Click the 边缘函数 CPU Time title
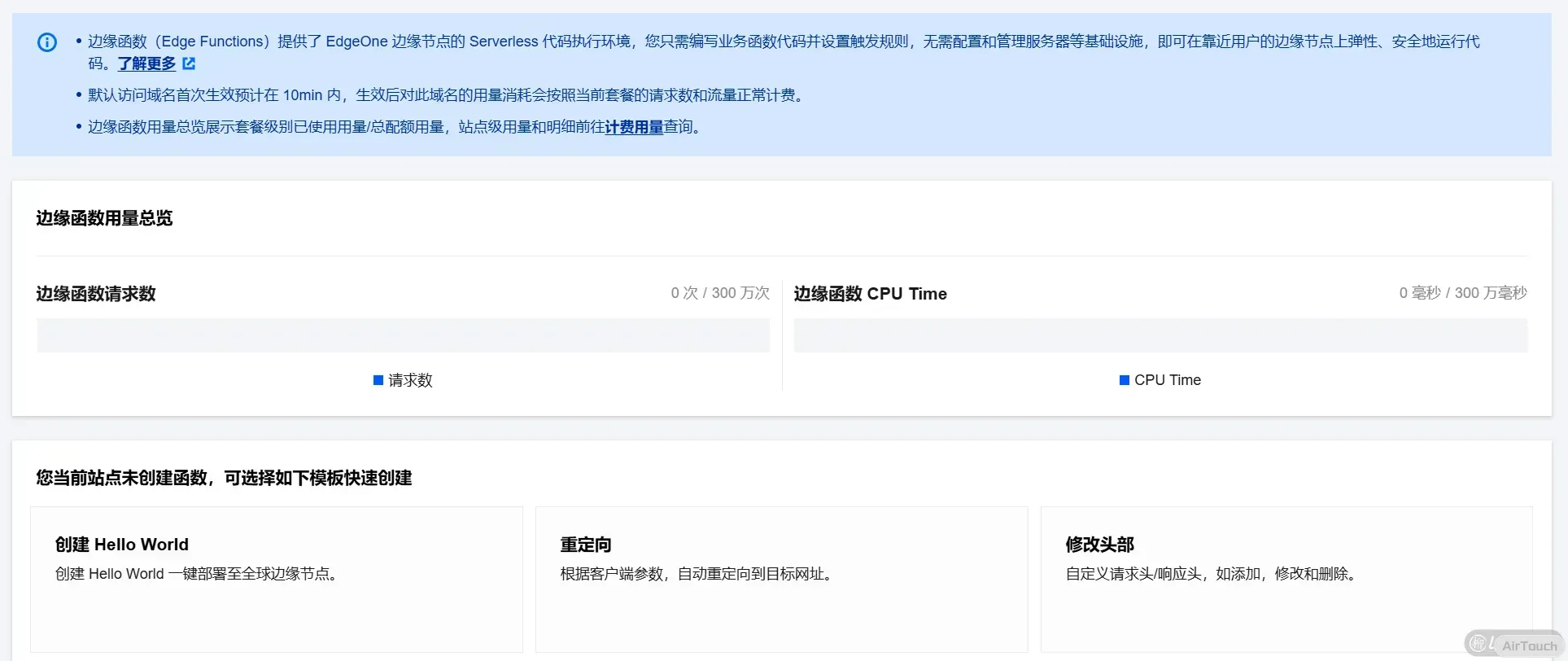1568x661 pixels. click(x=870, y=294)
